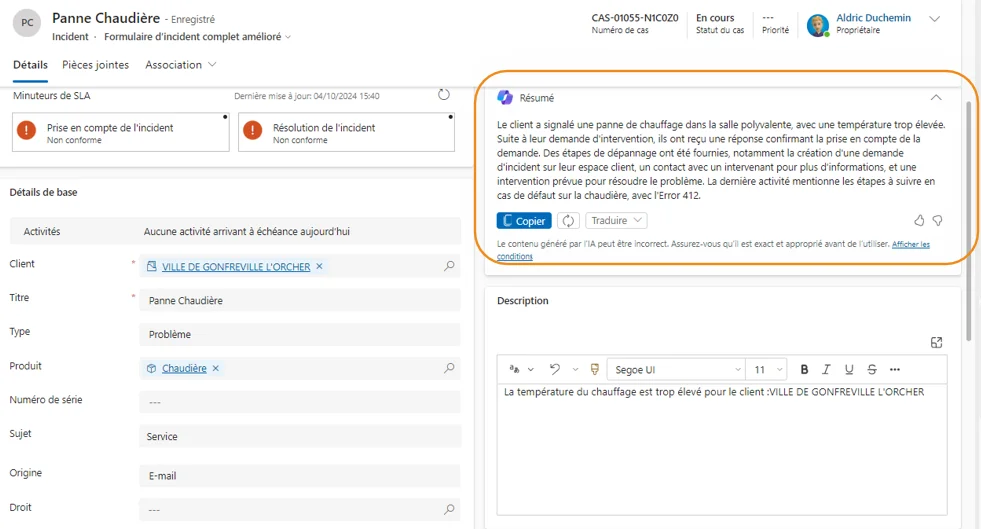
Task: Click in the Description text area
Action: (x=722, y=448)
